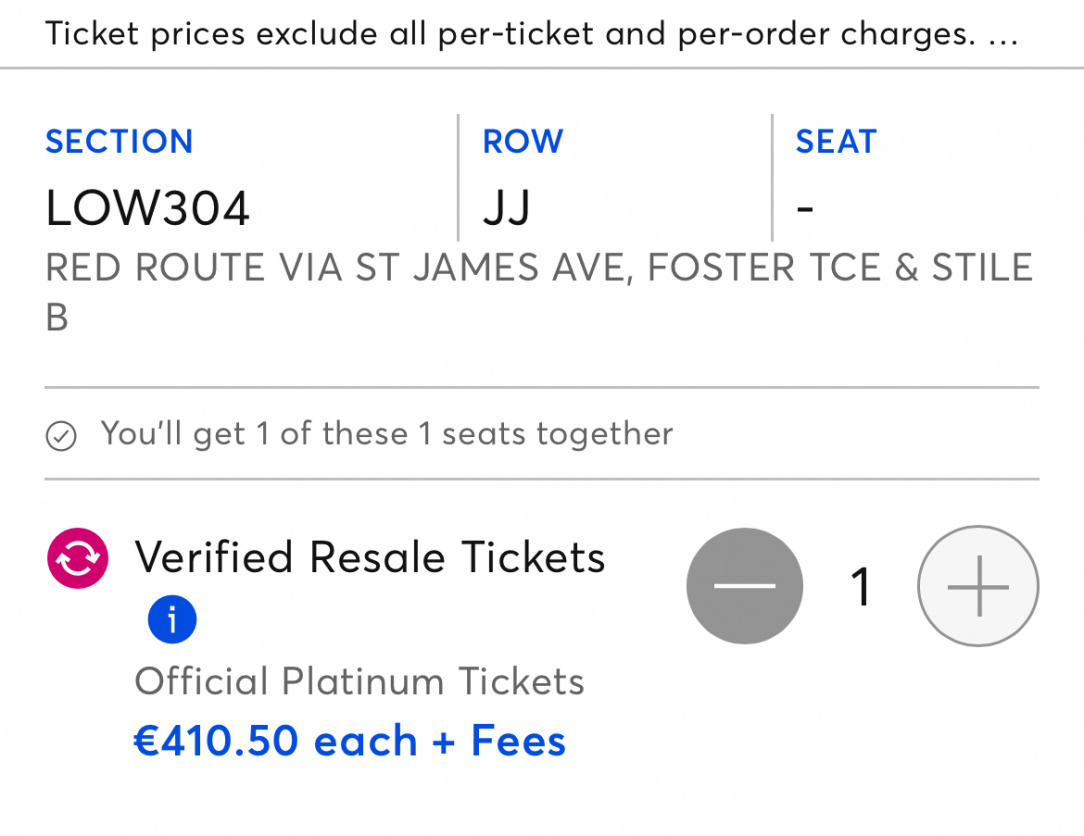This screenshot has width=1084, height=836.
Task: Click the RED ROUTE VIA ST JAMES AVE description
Action: pyautogui.click(x=539, y=292)
